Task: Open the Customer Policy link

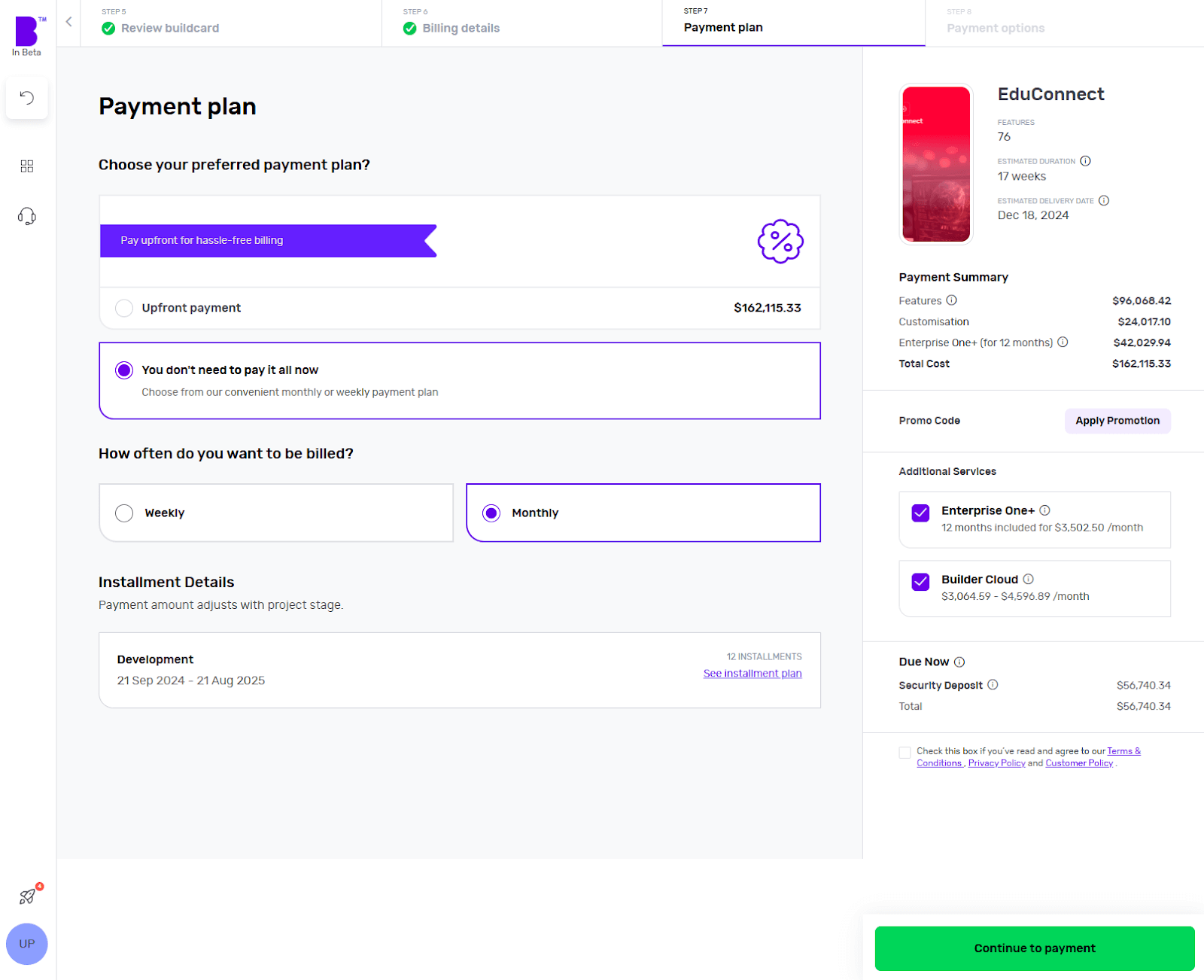Action: coord(1079,763)
